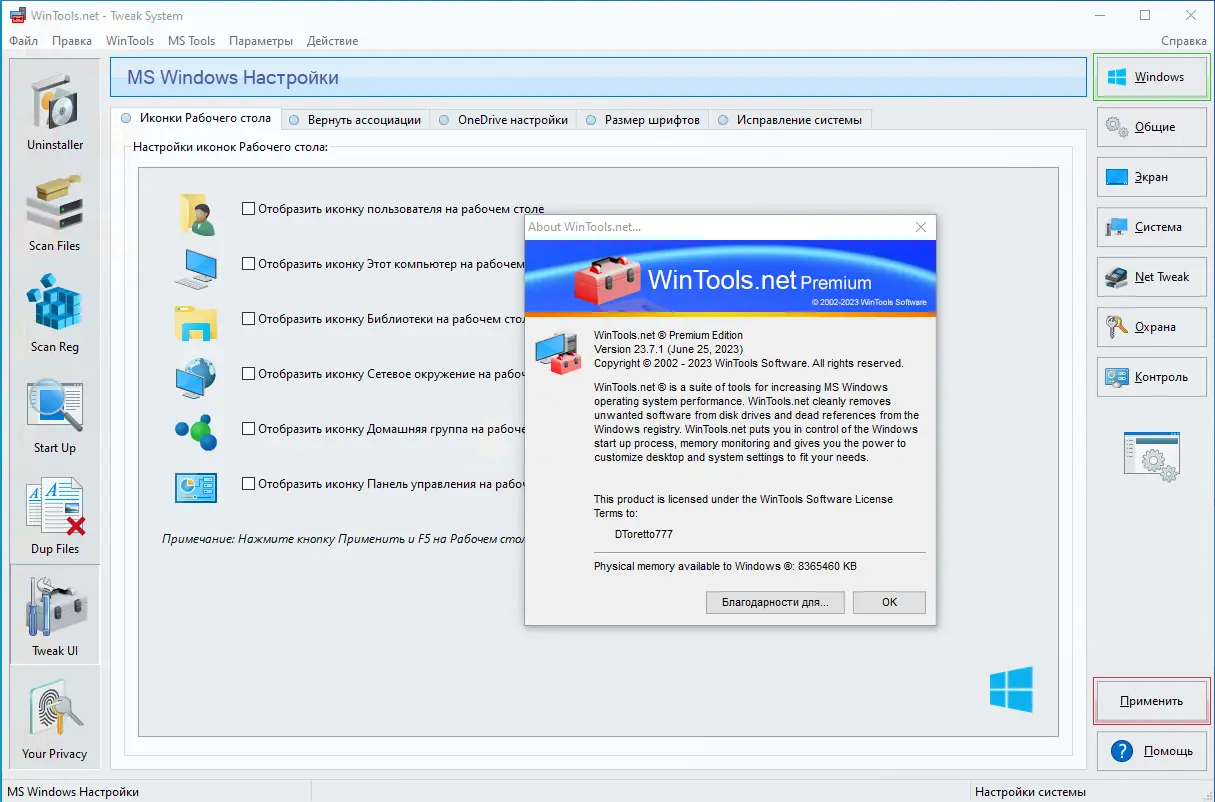Open the Your Privacy tool
The height and width of the screenshot is (802, 1215).
coord(55,717)
